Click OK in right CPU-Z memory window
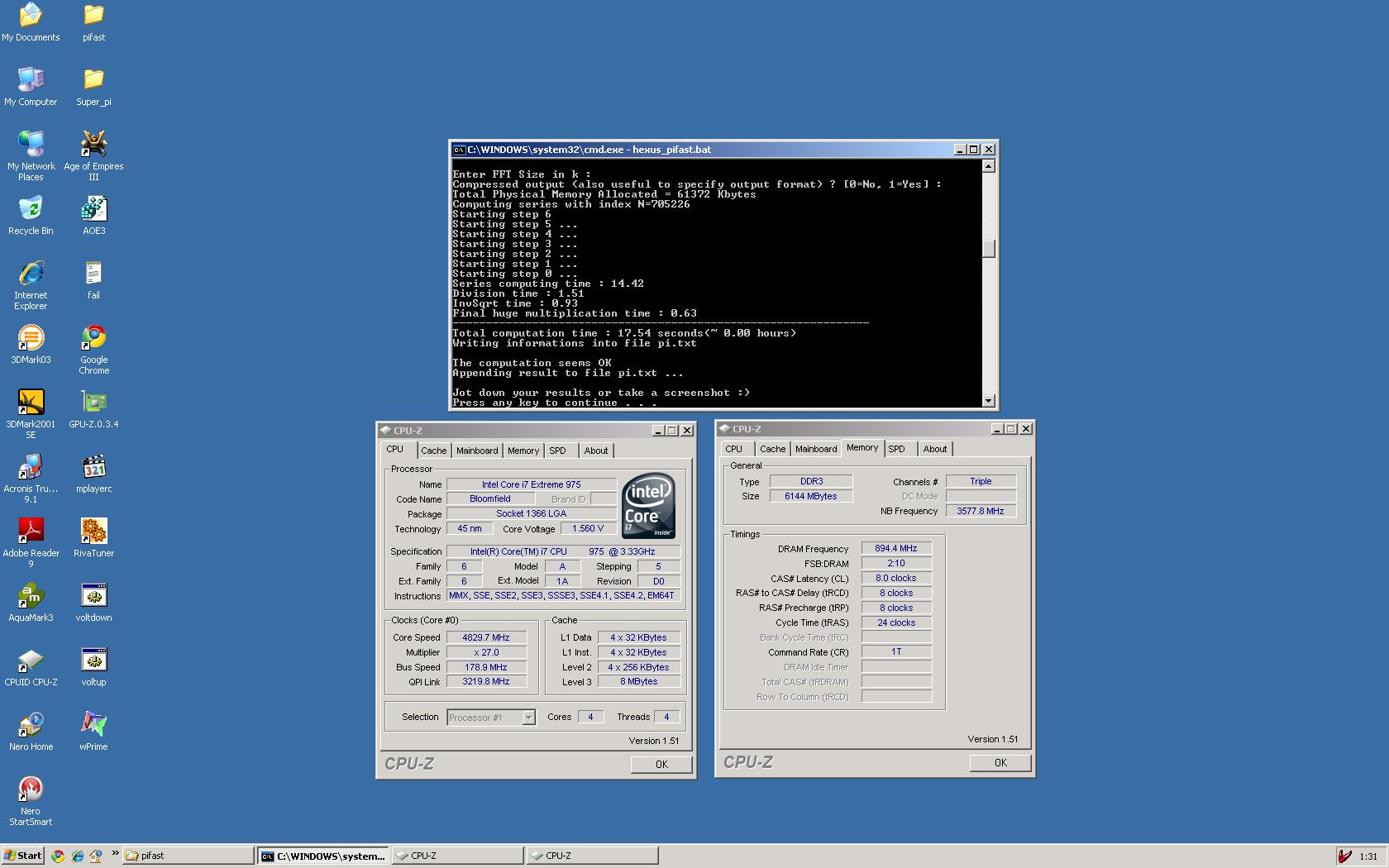 tap(1000, 762)
